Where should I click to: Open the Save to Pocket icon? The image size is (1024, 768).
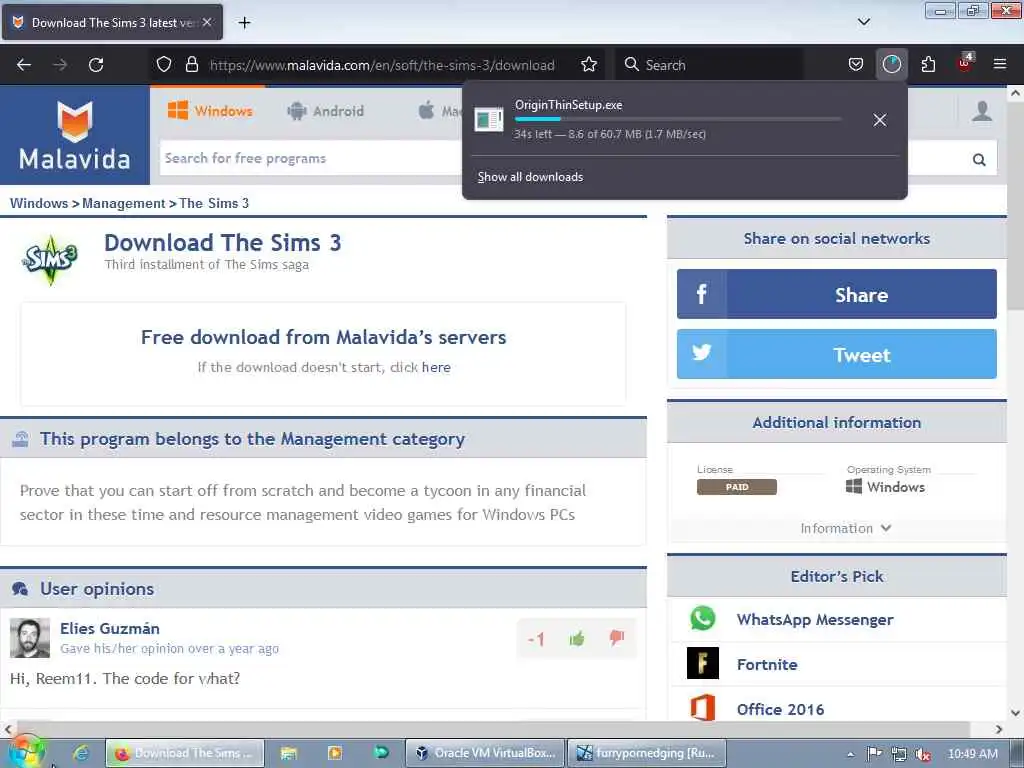pyautogui.click(x=856, y=65)
